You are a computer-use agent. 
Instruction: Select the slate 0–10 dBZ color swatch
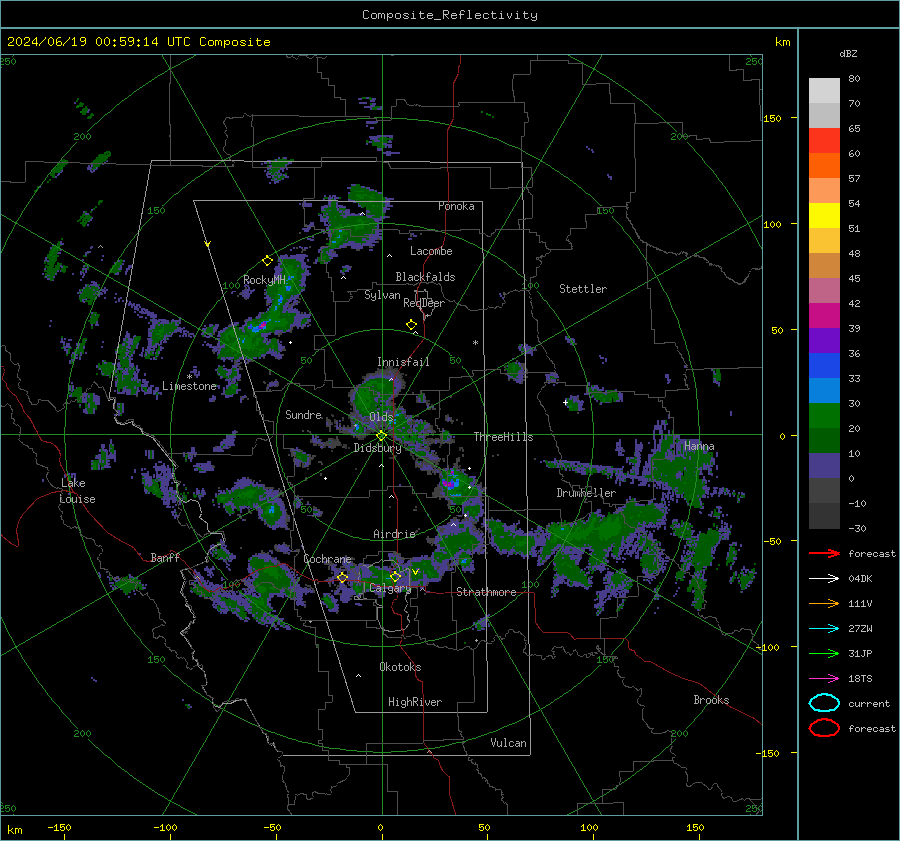(x=824, y=465)
